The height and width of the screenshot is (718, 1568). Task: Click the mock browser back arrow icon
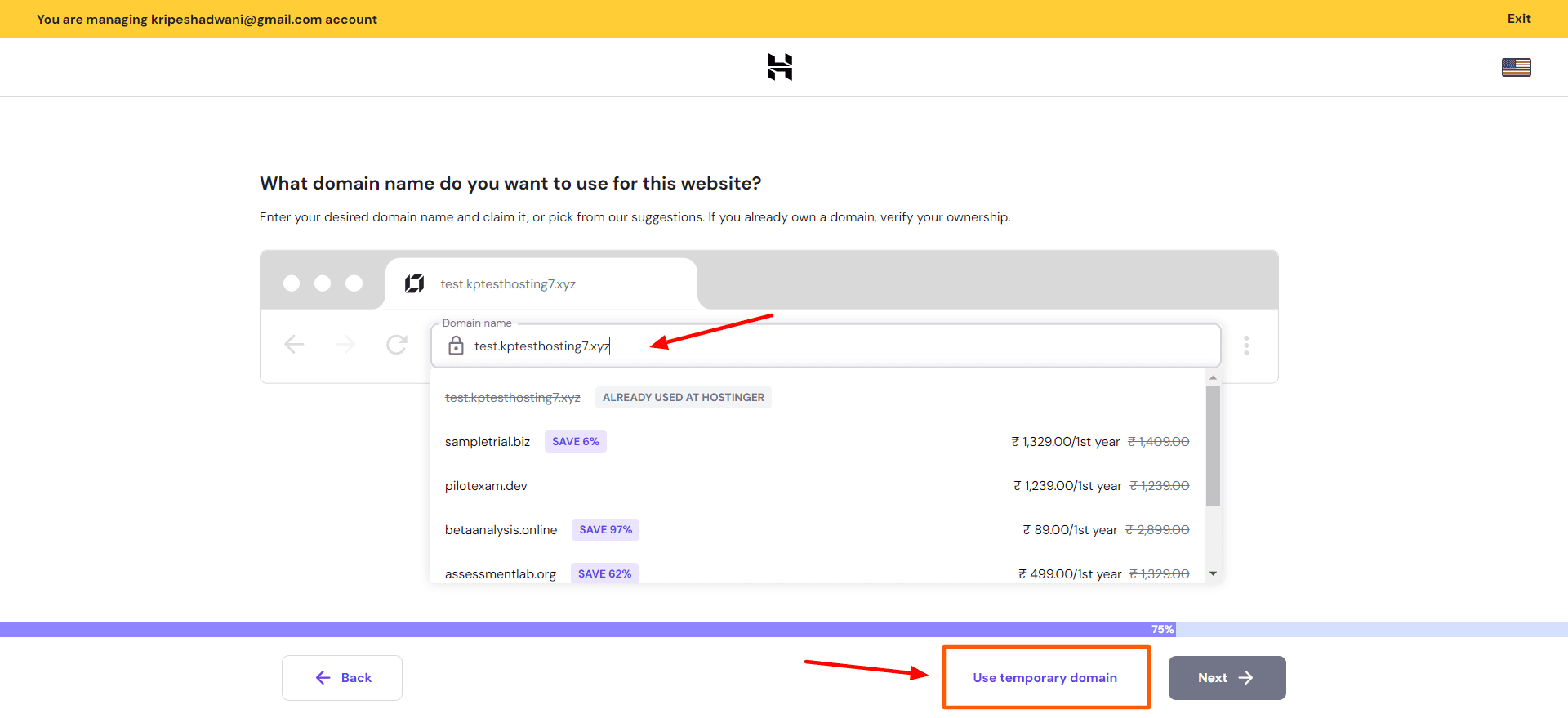[x=294, y=345]
